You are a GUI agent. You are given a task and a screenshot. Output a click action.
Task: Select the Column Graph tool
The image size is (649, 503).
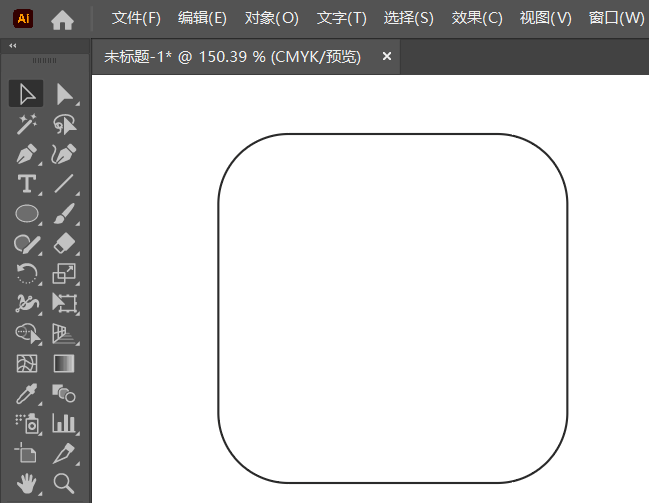[65, 424]
